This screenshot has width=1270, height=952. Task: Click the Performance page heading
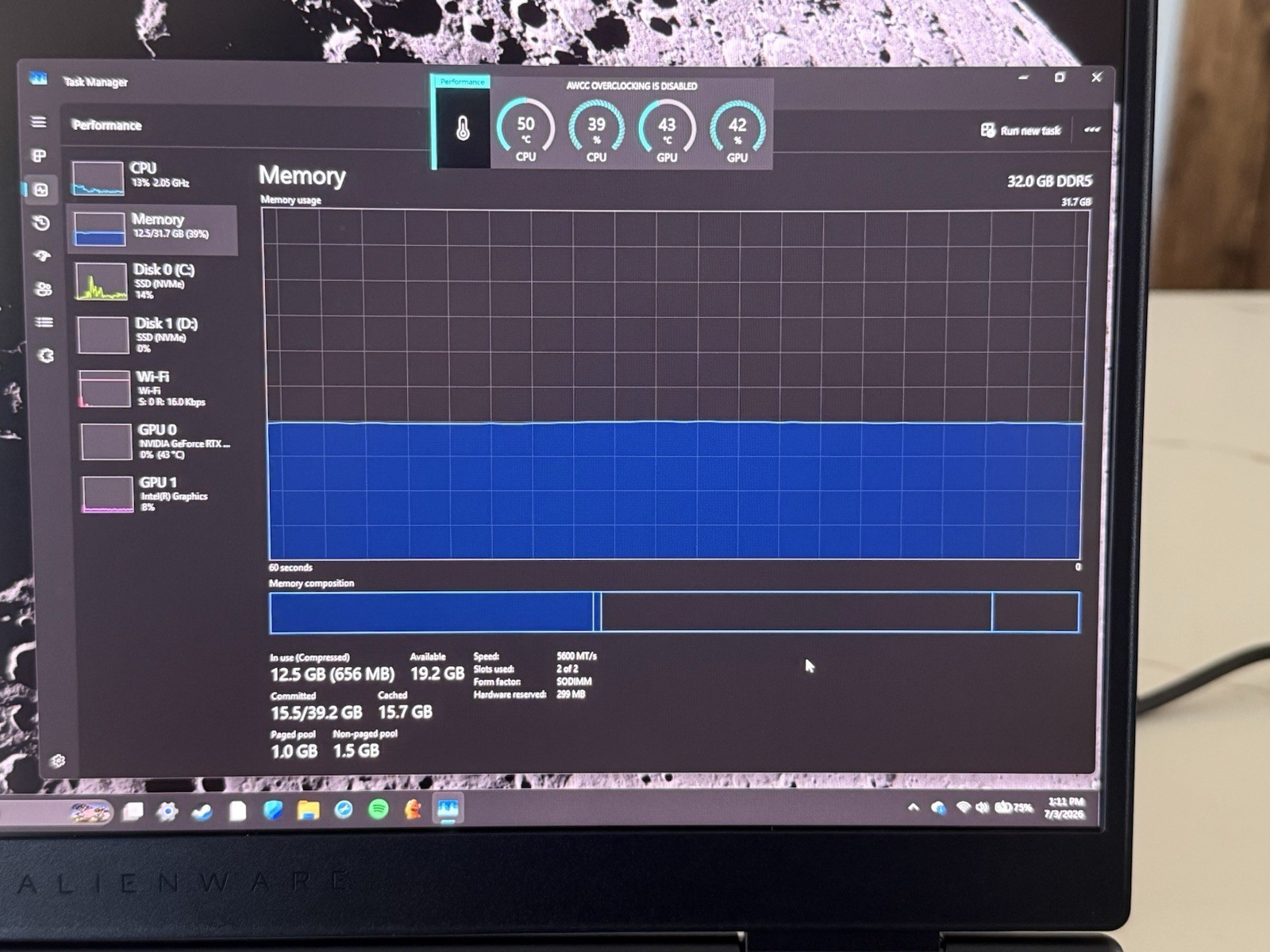click(x=106, y=125)
